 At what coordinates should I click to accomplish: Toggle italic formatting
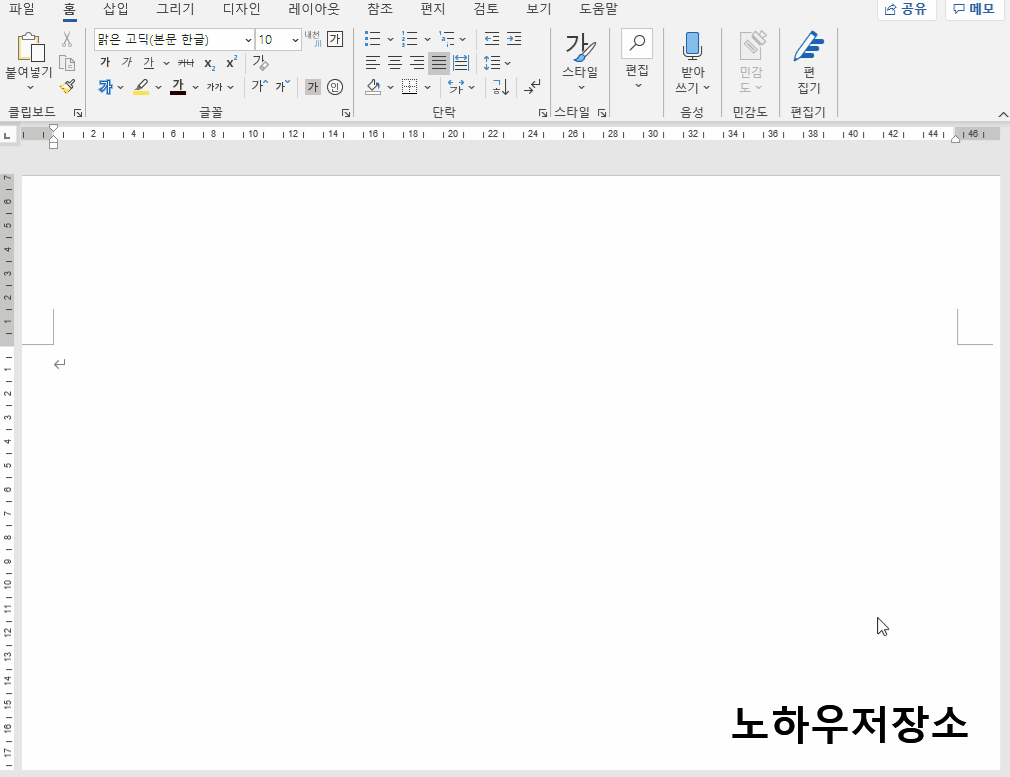[x=127, y=62]
